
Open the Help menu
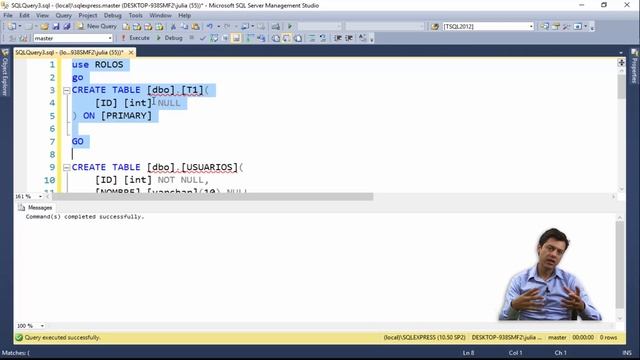coord(184,16)
